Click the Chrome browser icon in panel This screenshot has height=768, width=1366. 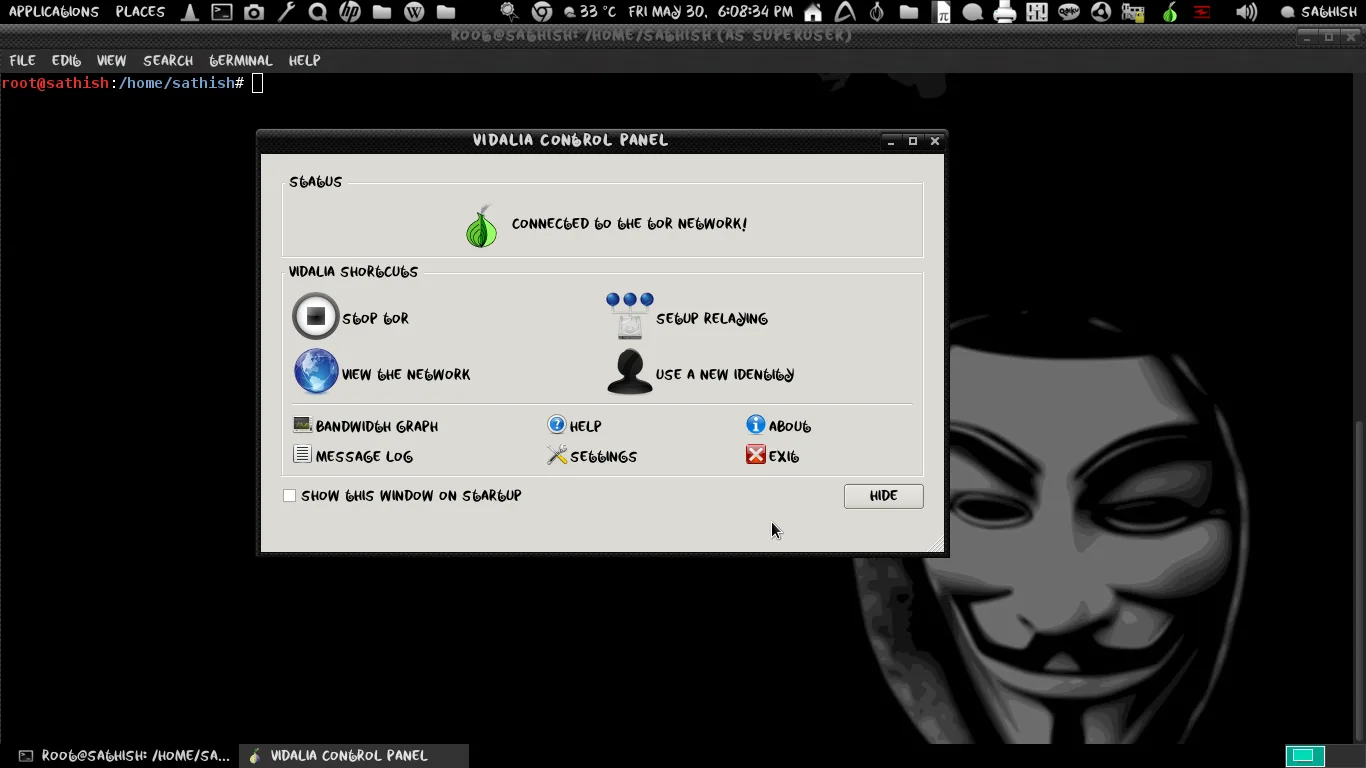pos(542,12)
